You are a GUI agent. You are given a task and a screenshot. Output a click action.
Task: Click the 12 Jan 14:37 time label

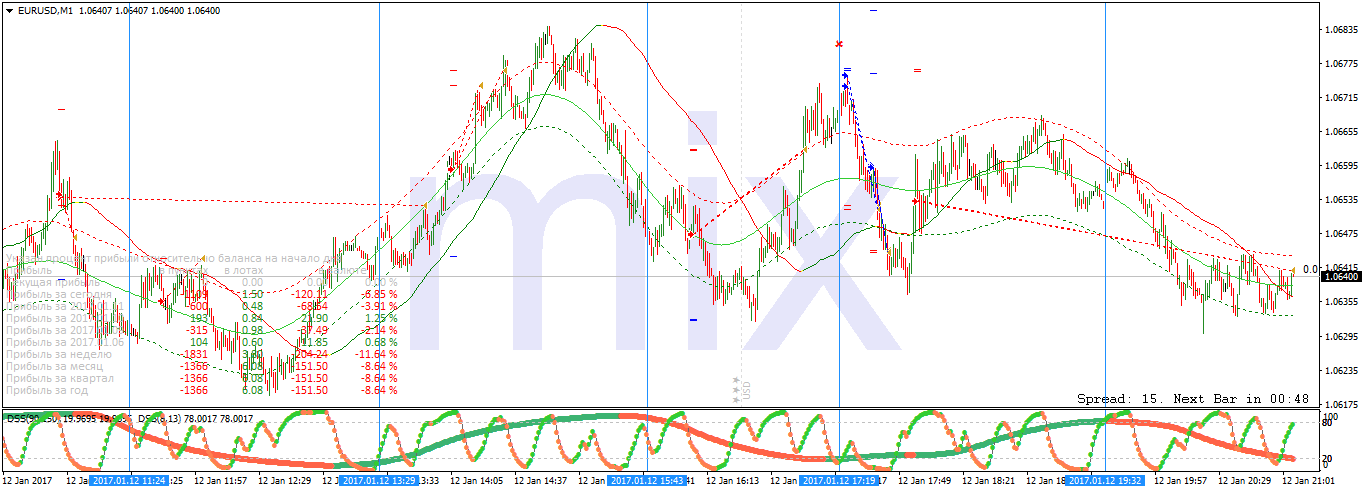pos(541,481)
